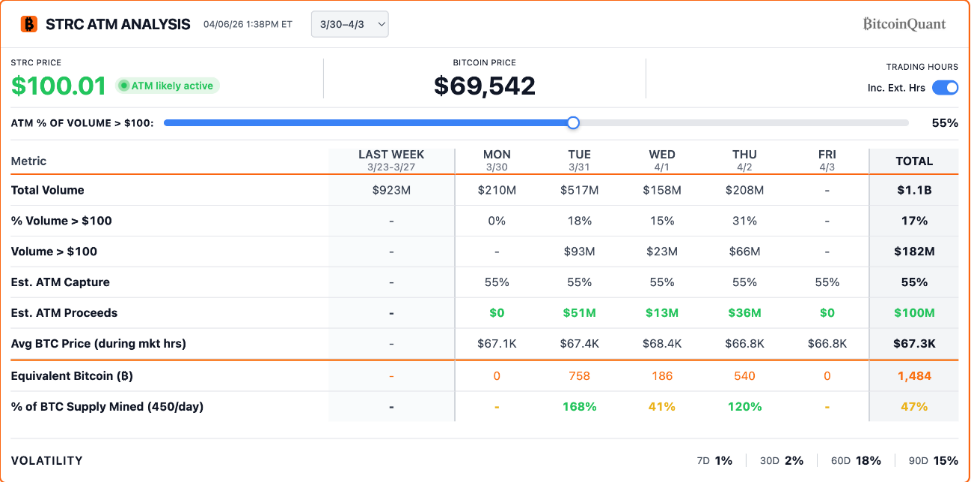Click the dropdown chevron beside the date range
Image resolution: width=971 pixels, height=482 pixels.
coord(380,24)
